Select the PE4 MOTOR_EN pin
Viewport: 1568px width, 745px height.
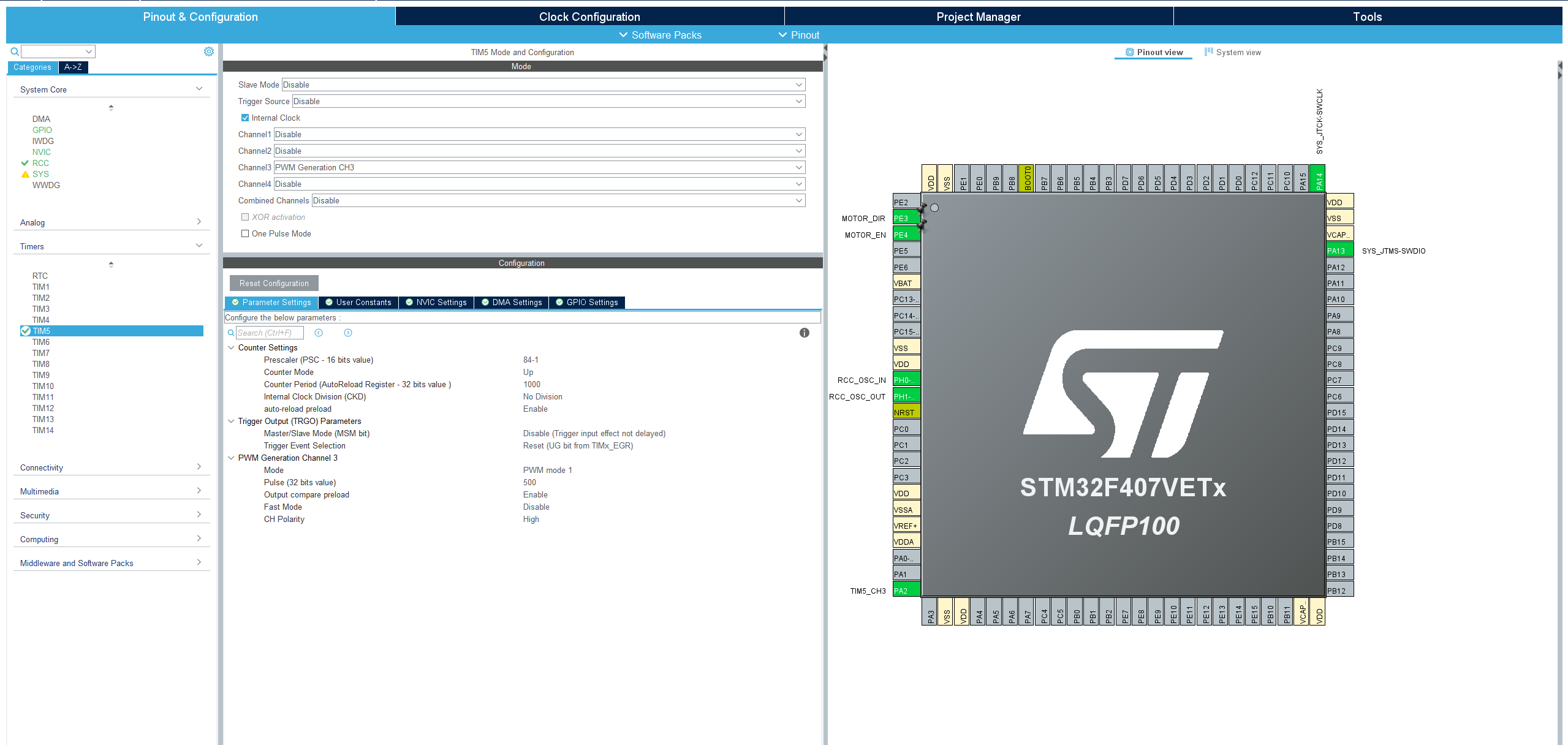pyautogui.click(x=906, y=235)
